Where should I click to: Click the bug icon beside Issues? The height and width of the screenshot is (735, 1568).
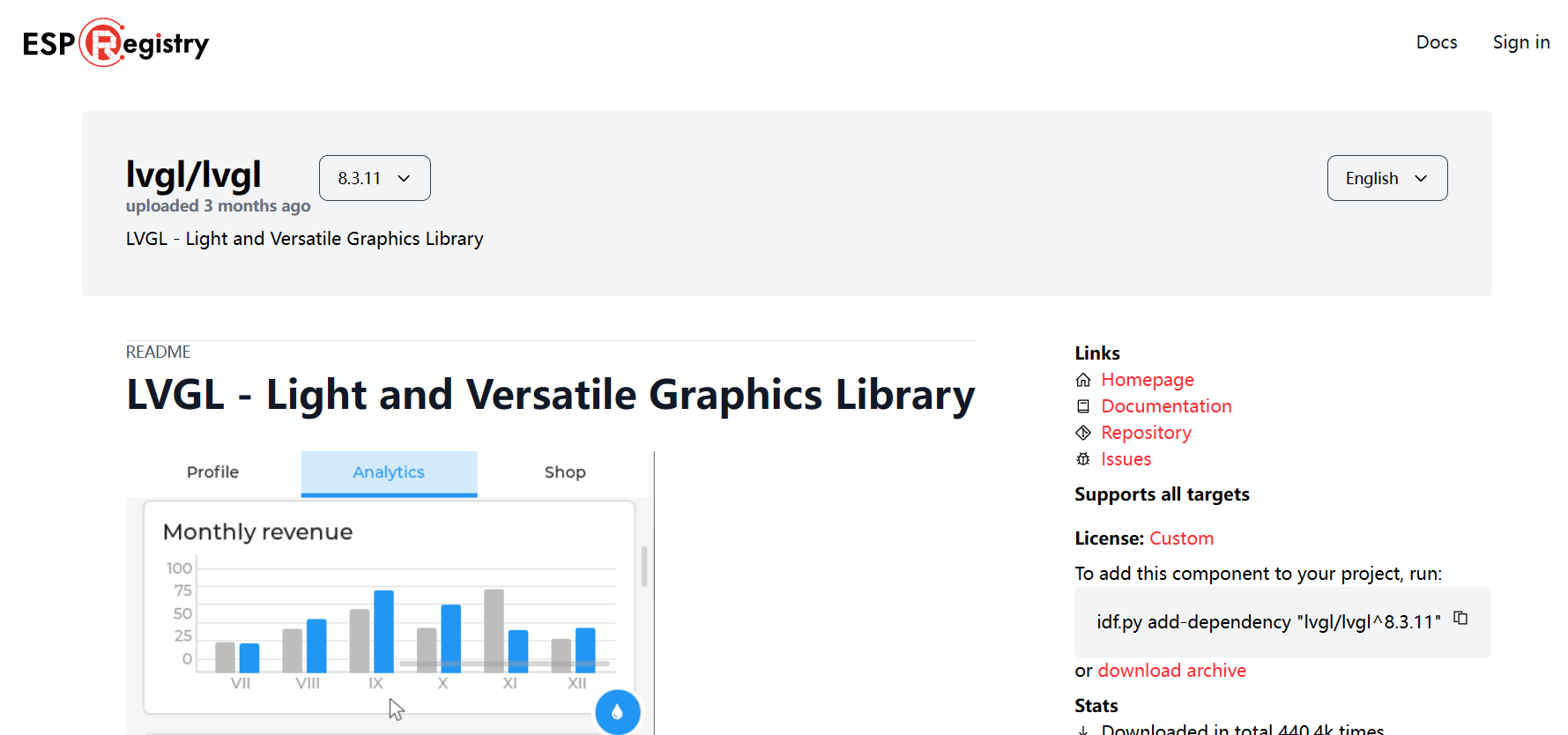click(x=1083, y=459)
